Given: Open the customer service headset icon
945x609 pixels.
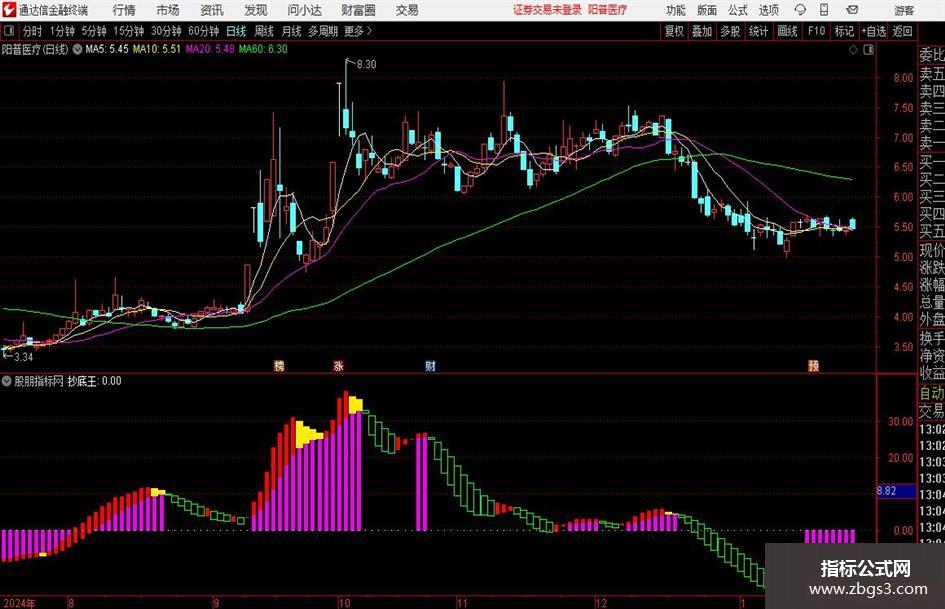Looking at the screenshot, I should point(800,10).
